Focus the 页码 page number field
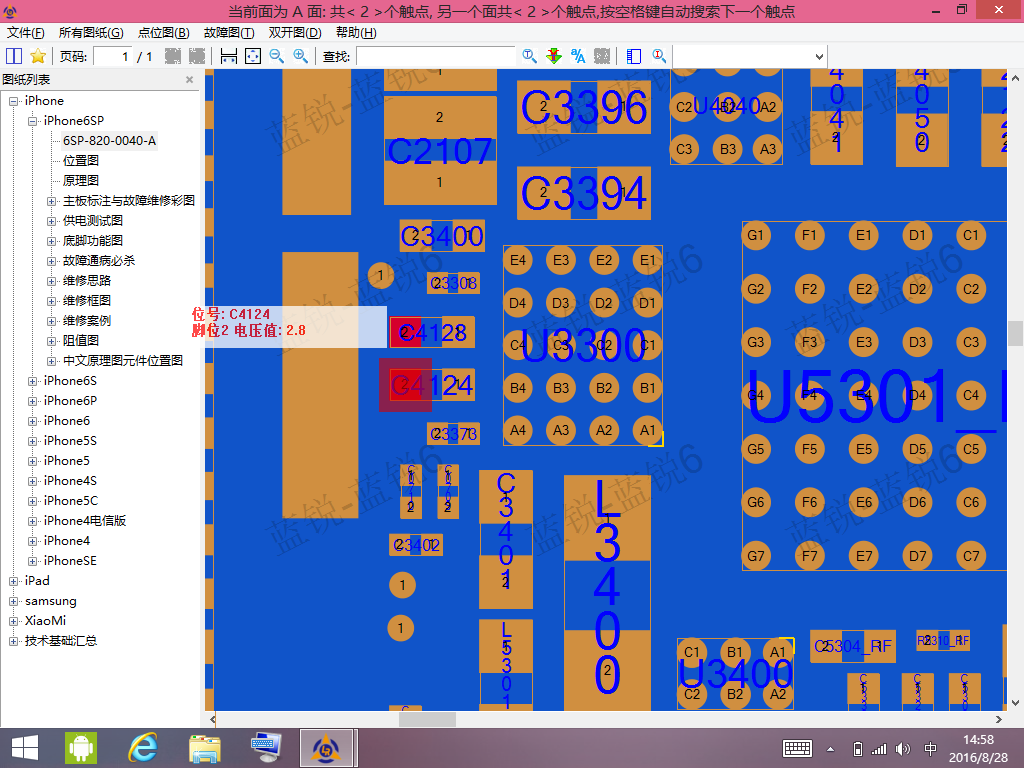 pos(112,57)
